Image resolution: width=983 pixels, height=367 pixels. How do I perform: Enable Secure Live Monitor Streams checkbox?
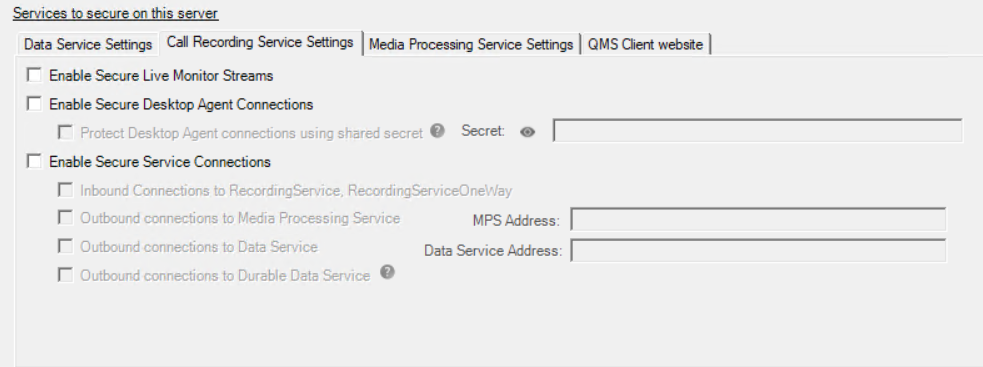click(x=34, y=75)
